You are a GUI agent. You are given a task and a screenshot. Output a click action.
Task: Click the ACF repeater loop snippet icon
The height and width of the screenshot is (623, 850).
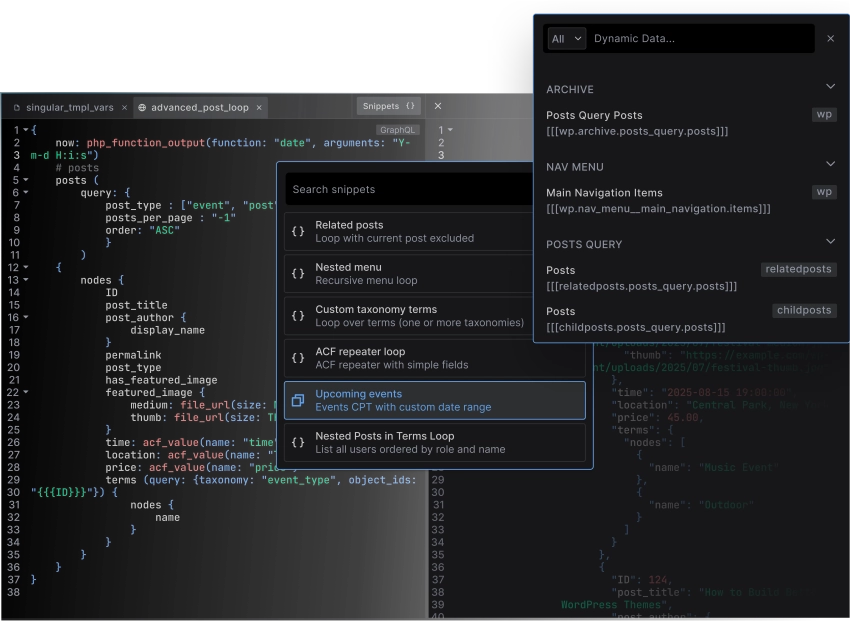(300, 357)
